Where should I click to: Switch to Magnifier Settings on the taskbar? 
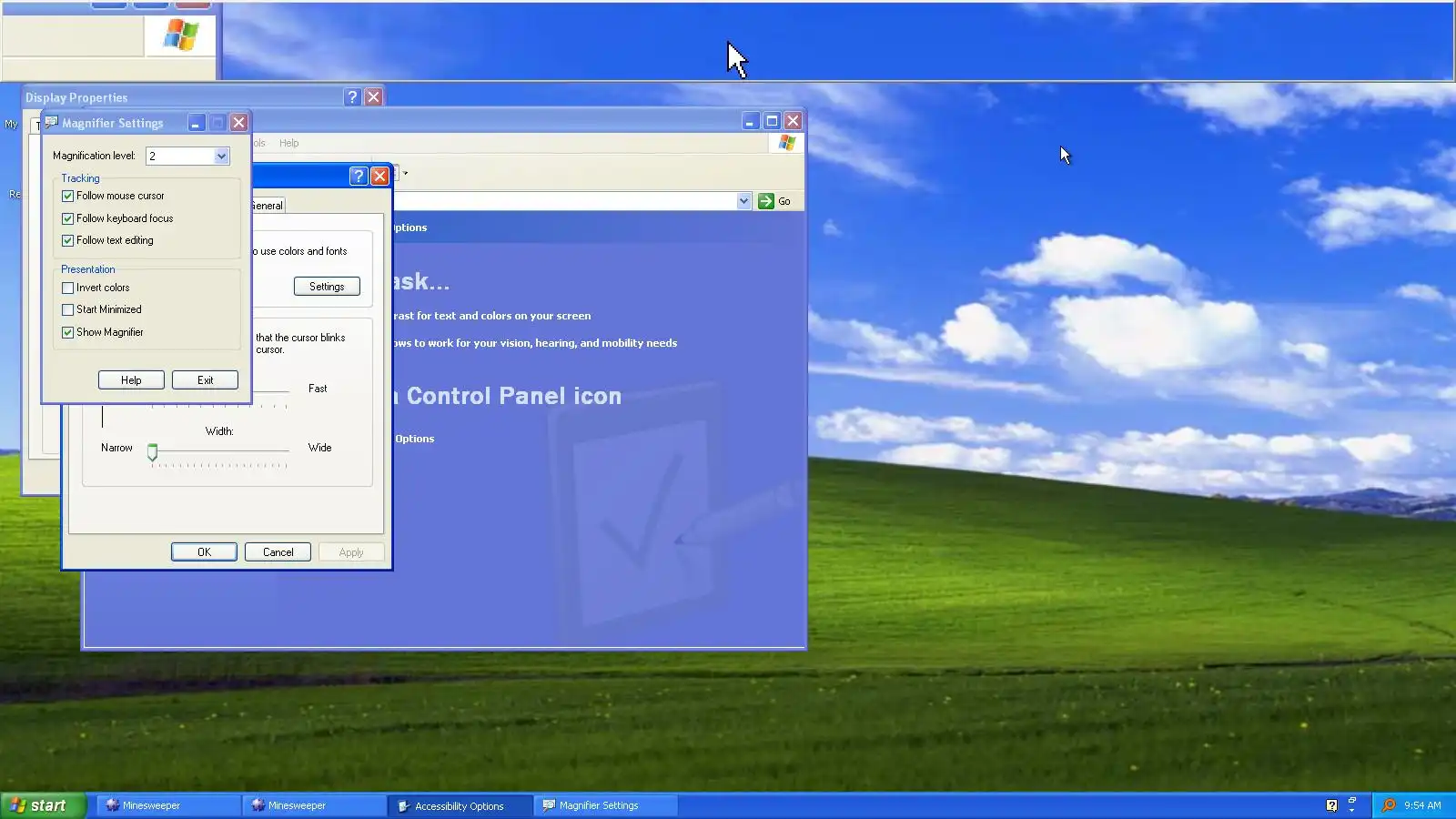tap(605, 805)
